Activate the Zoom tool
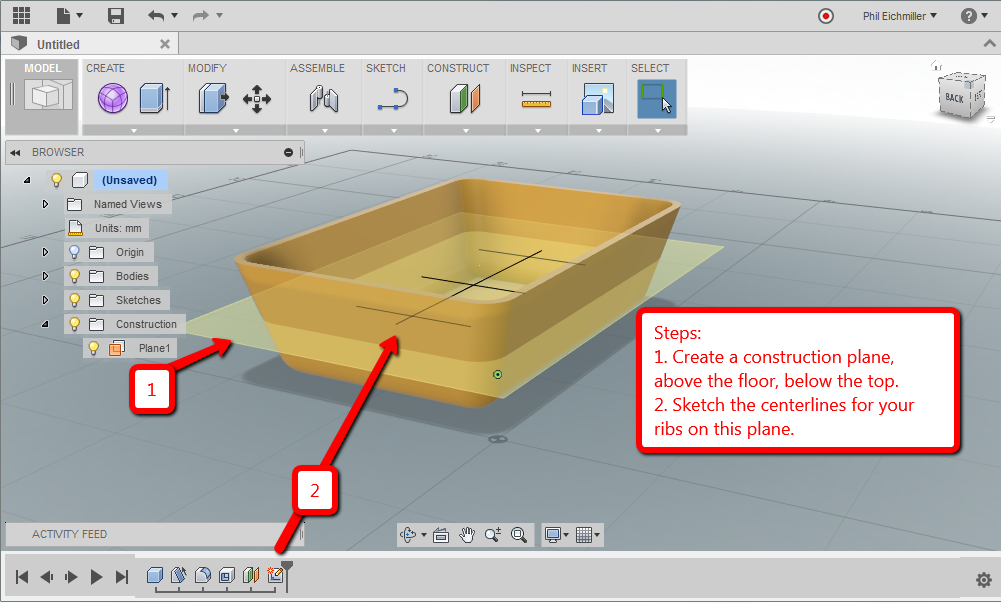Image resolution: width=1001 pixels, height=603 pixels. tap(493, 535)
